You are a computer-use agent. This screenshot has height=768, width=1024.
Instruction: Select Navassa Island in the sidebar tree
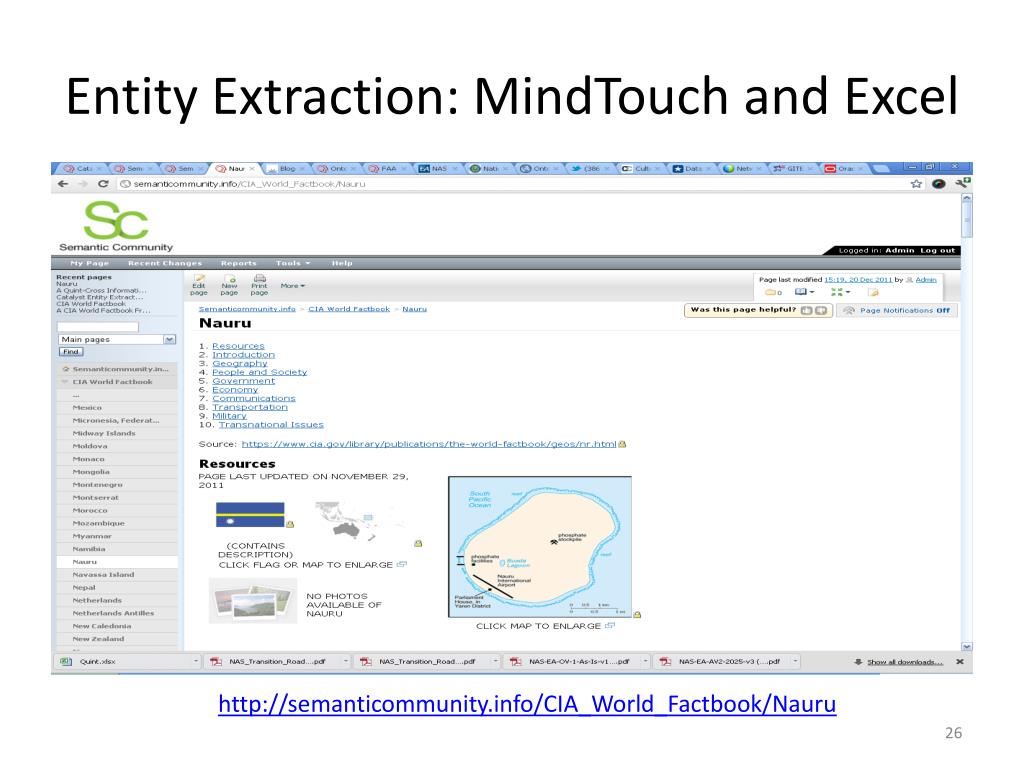coord(103,575)
